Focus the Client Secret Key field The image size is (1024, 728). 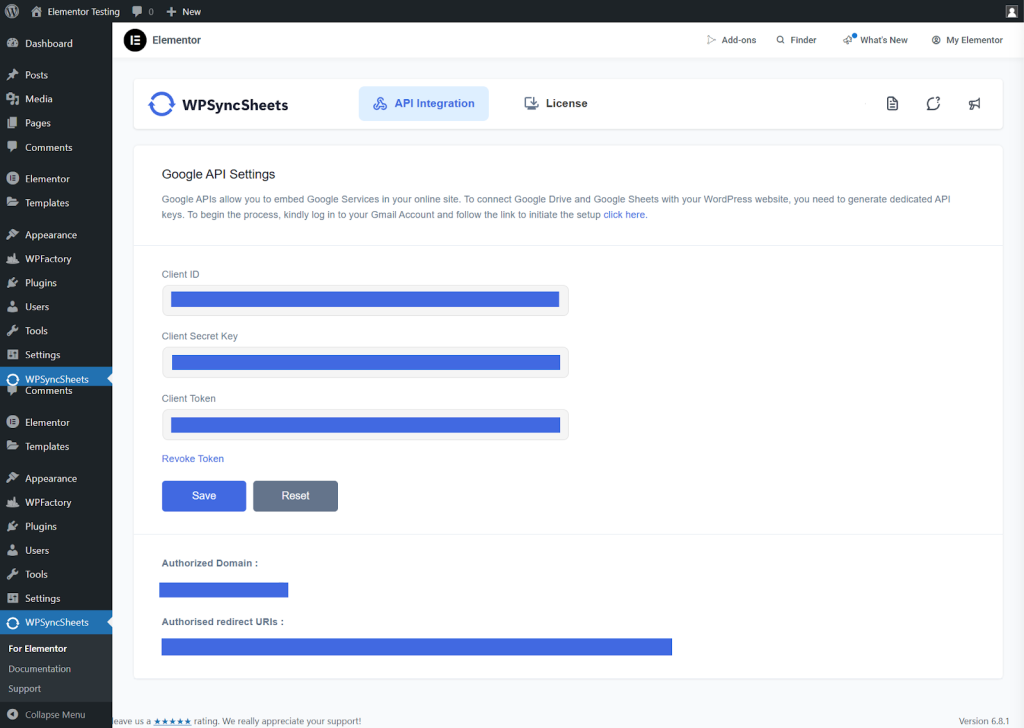pos(365,362)
